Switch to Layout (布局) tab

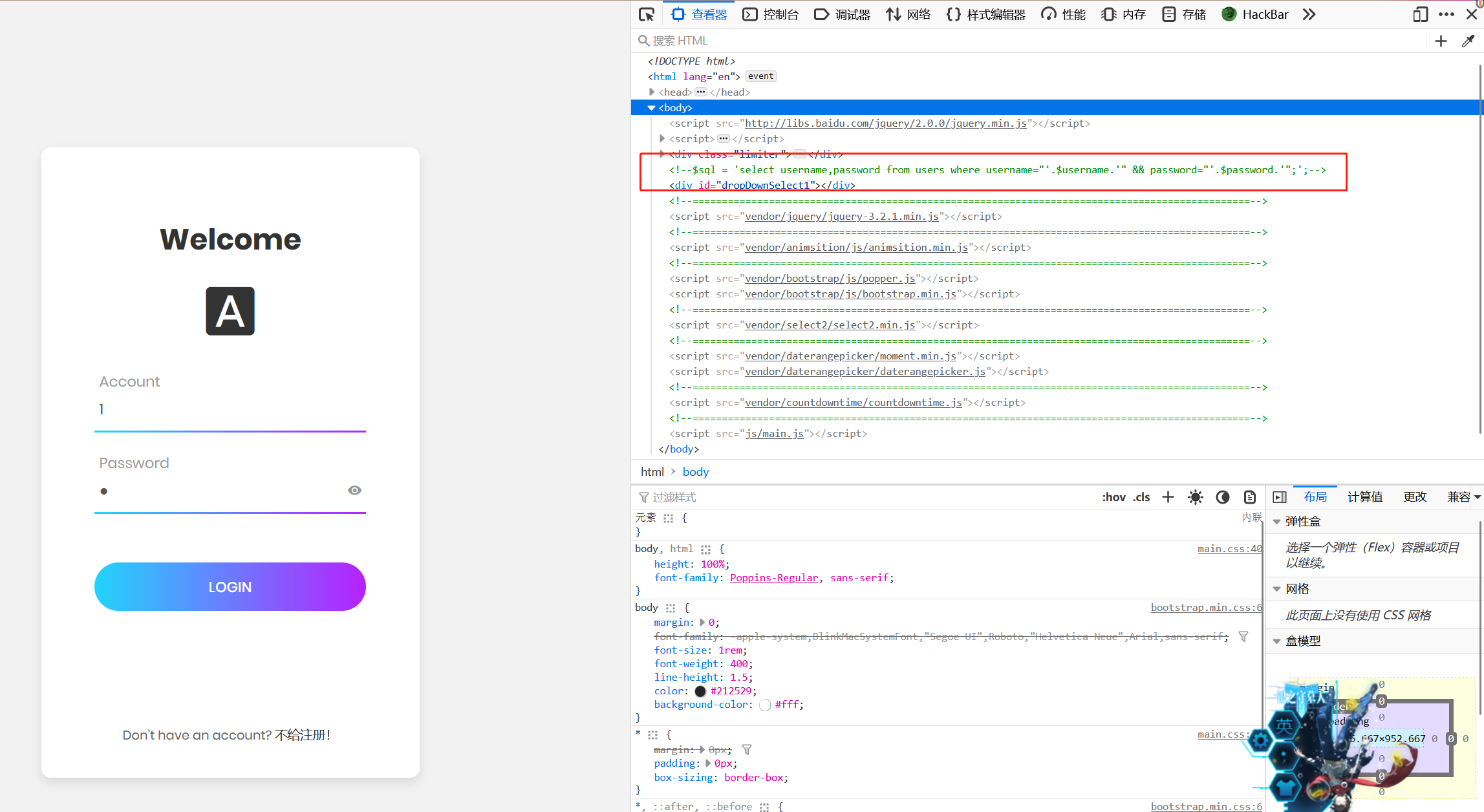[x=1315, y=497]
